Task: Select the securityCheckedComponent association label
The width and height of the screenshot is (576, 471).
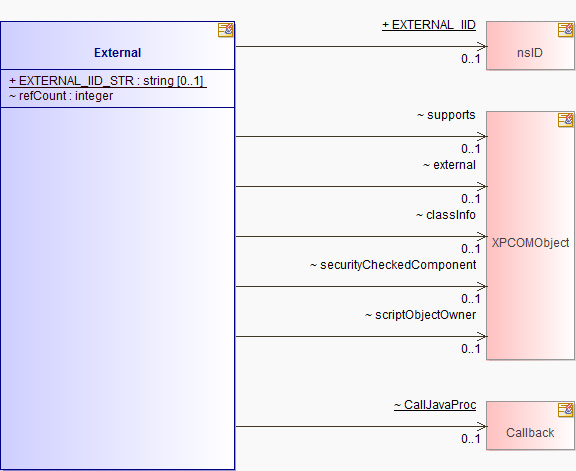Action: [x=393, y=265]
